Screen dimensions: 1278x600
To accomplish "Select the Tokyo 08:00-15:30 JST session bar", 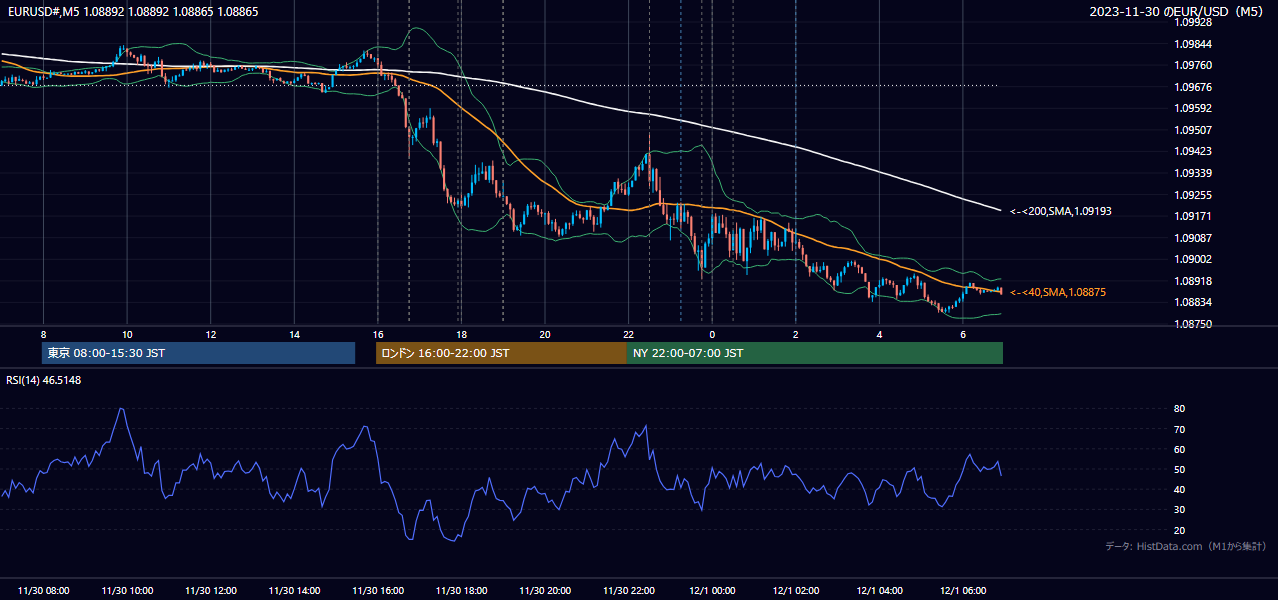I will 198,353.
